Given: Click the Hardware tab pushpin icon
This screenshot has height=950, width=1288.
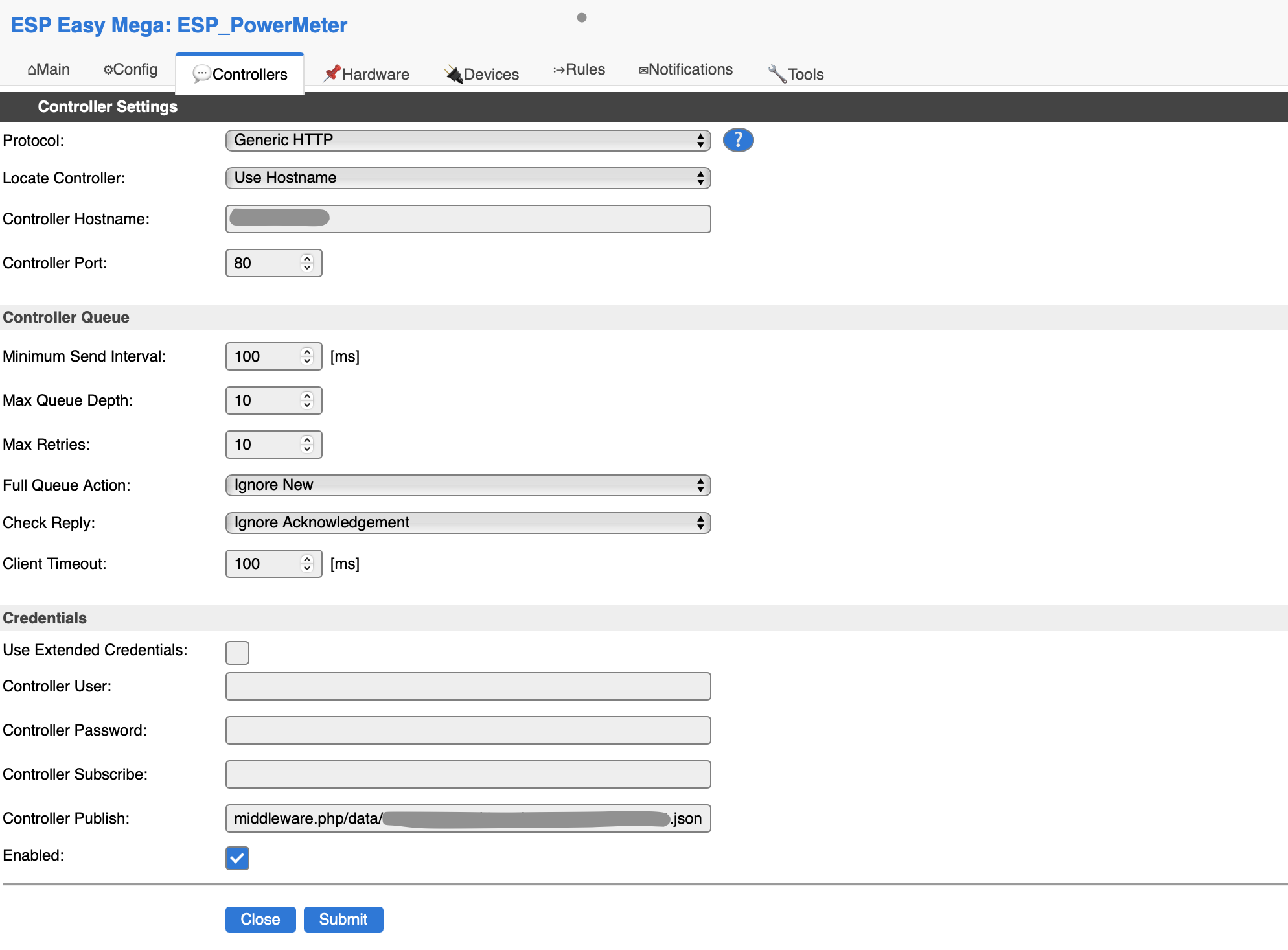Looking at the screenshot, I should (332, 73).
